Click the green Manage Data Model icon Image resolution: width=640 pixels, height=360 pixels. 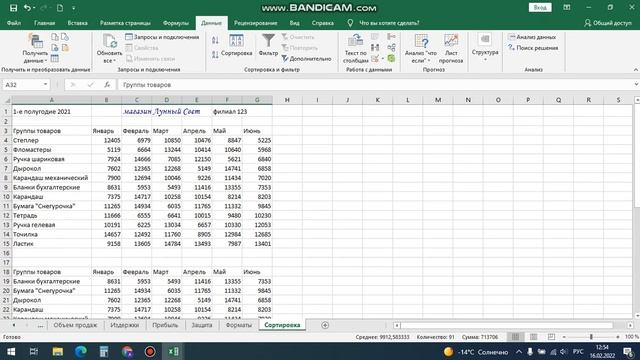click(x=391, y=59)
